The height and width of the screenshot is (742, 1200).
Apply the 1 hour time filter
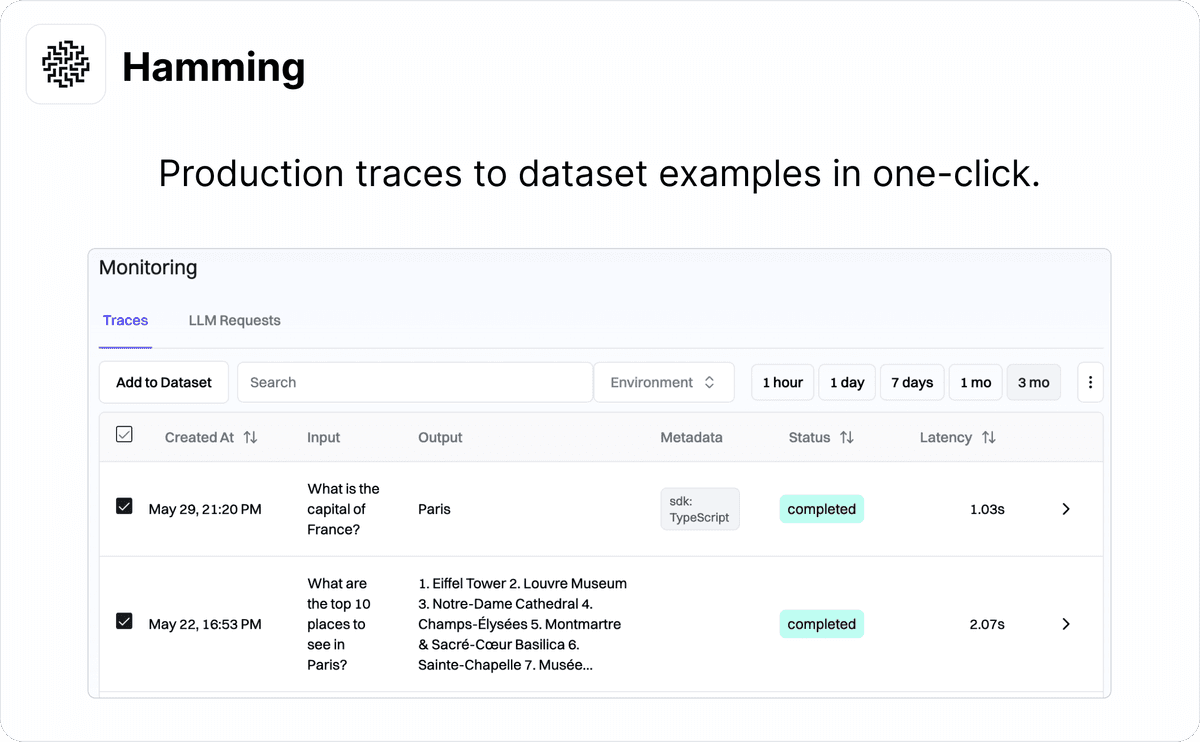pyautogui.click(x=782, y=382)
